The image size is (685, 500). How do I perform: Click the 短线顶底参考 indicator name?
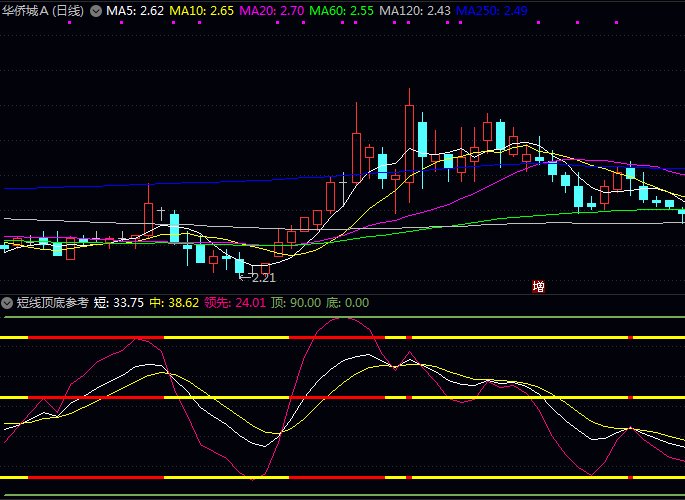tap(53, 303)
